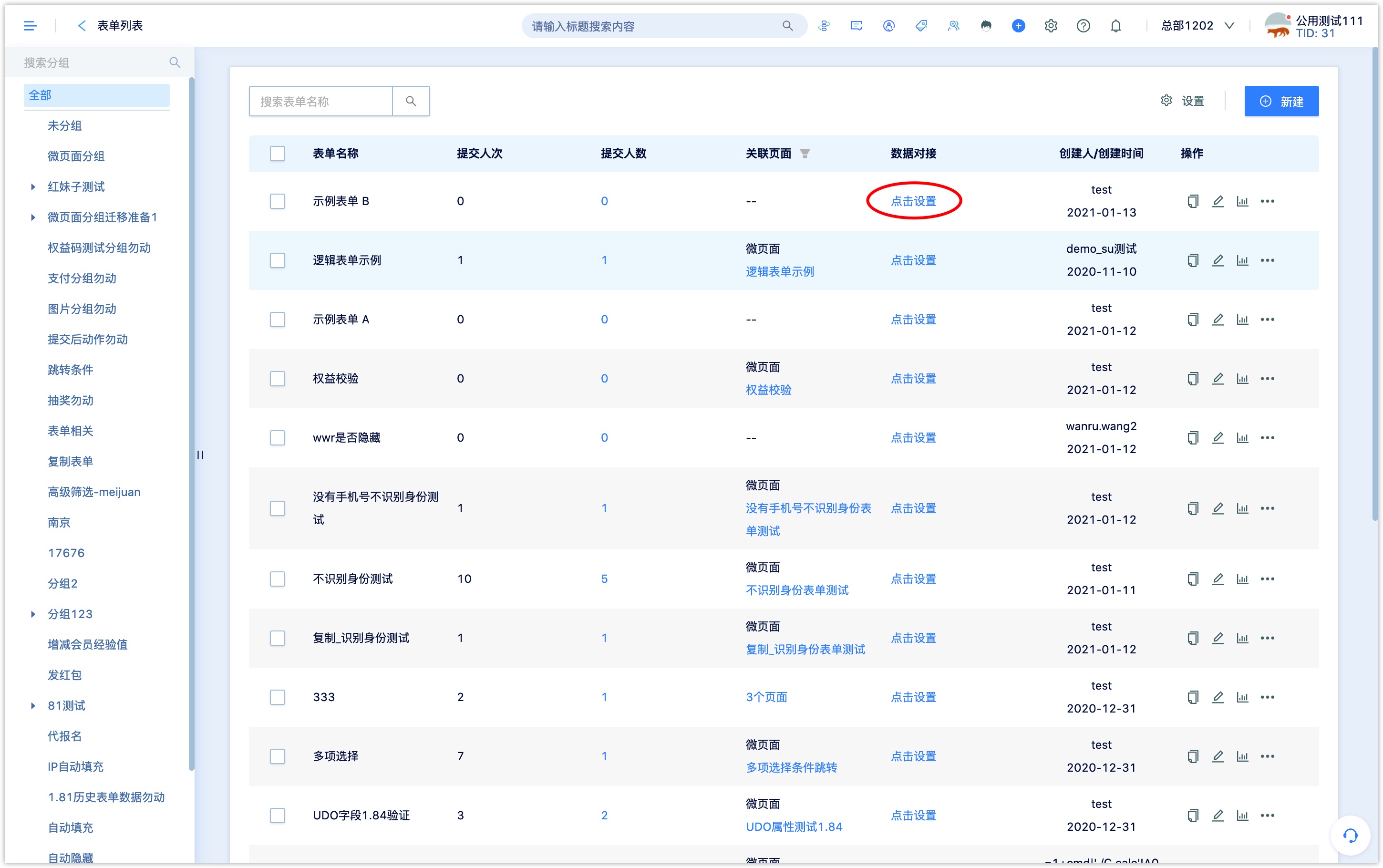Click 点击设置 for 示例表单 B
This screenshot has height=868, width=1383.
pos(913,201)
